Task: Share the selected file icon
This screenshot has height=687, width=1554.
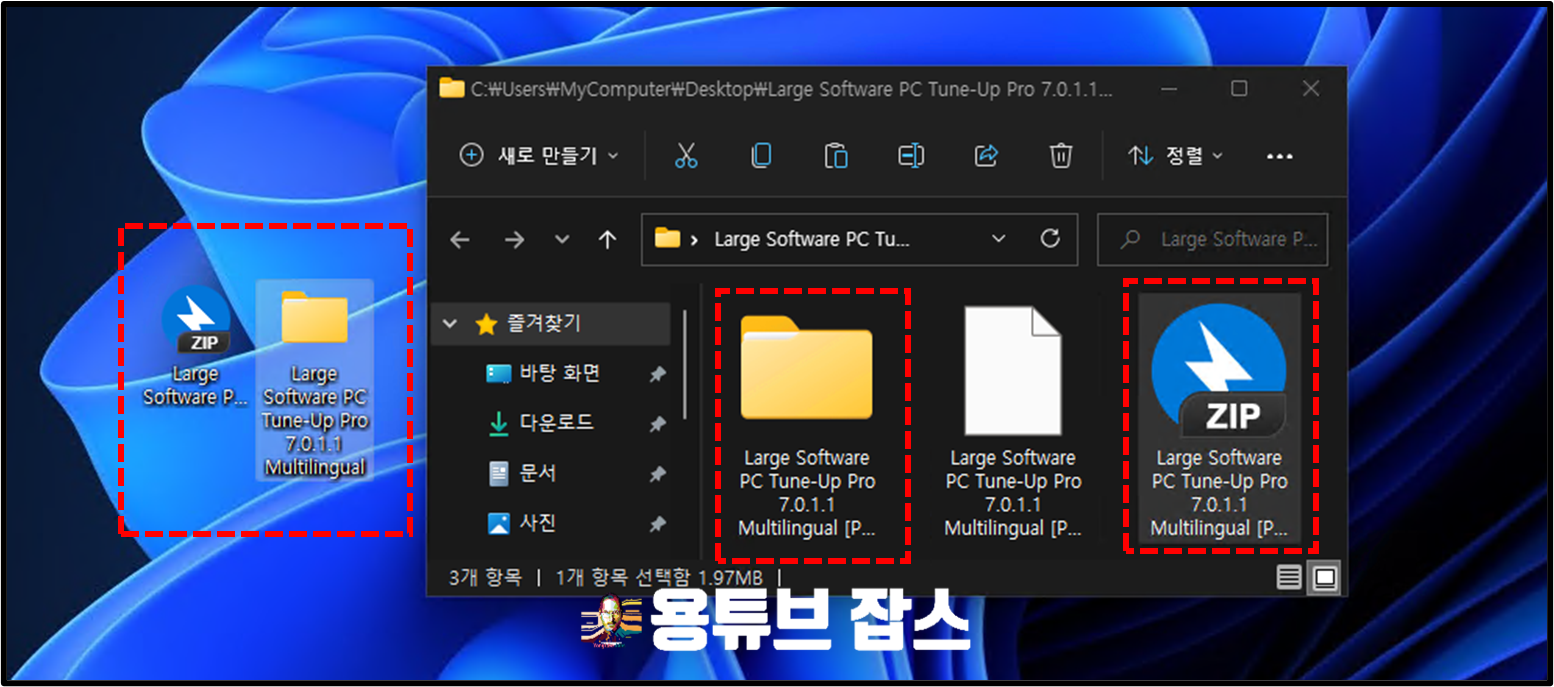Action: point(986,156)
